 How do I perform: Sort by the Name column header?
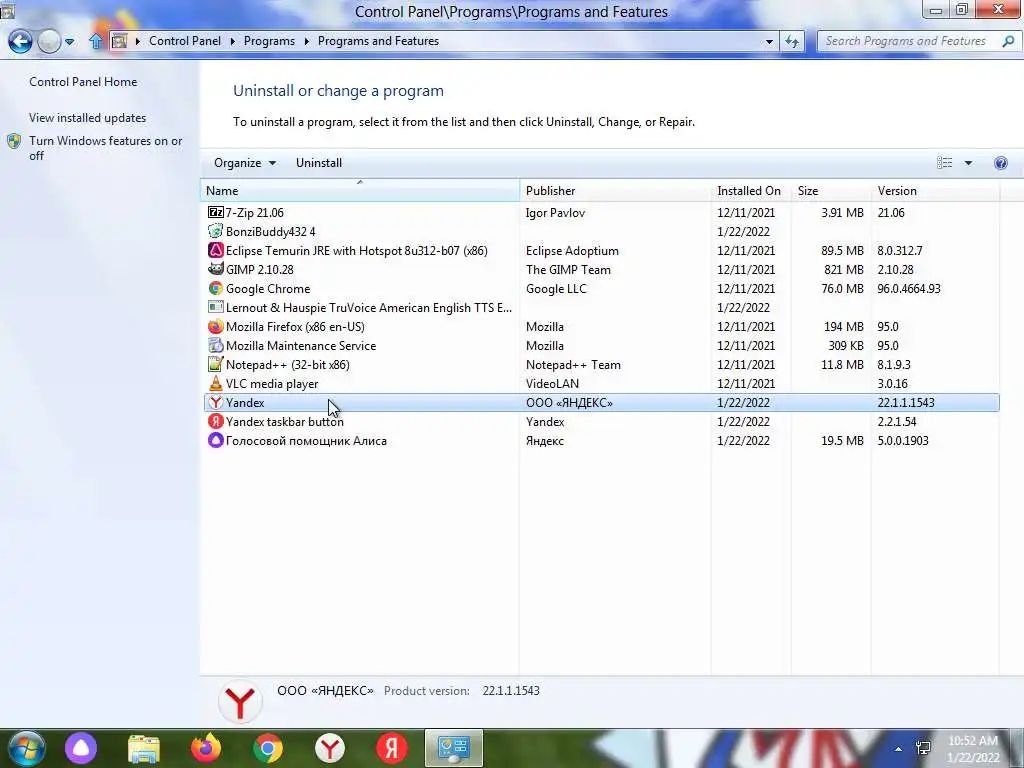(x=360, y=191)
